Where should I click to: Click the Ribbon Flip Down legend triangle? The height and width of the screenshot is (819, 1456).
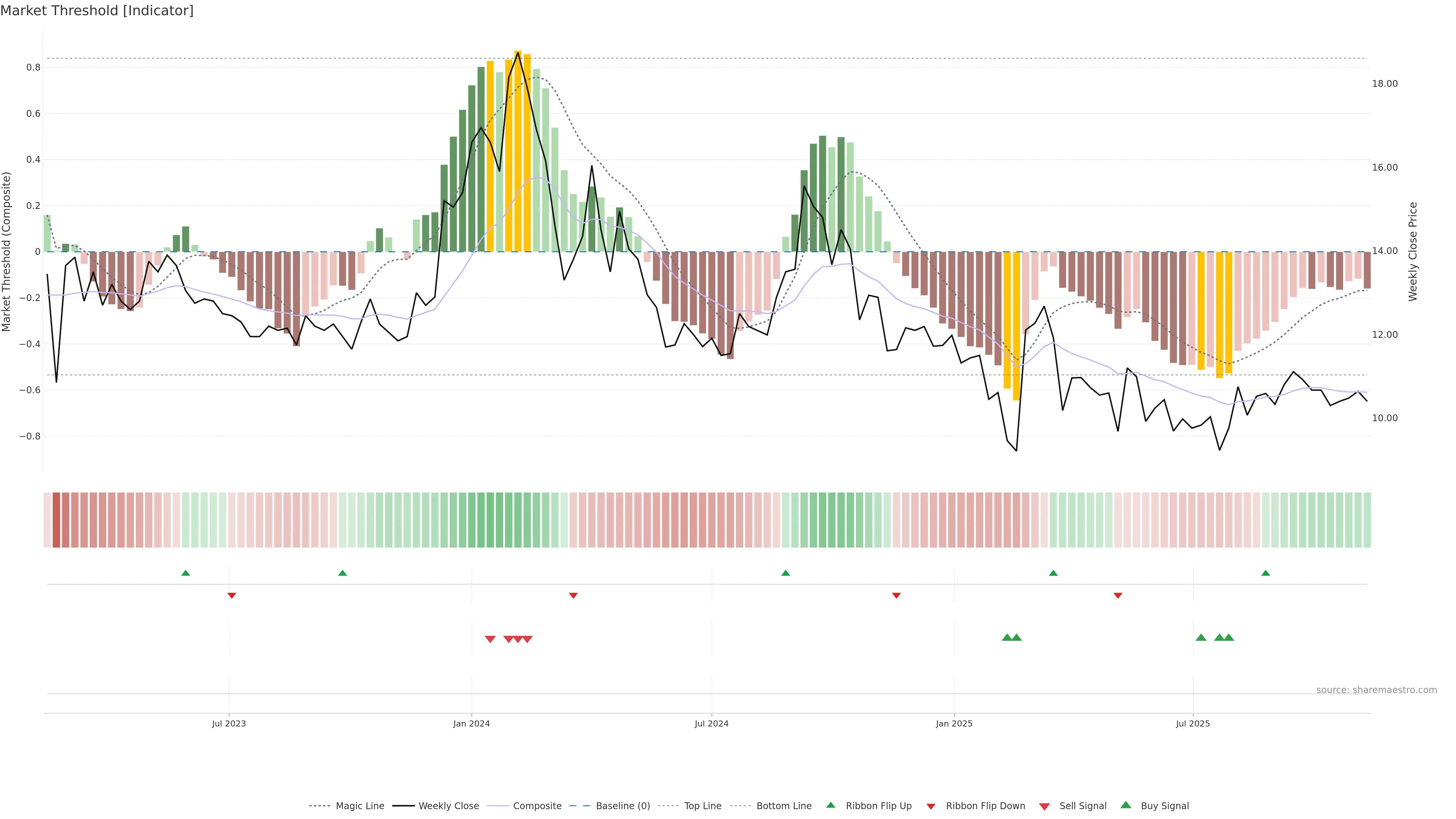[x=931, y=806]
